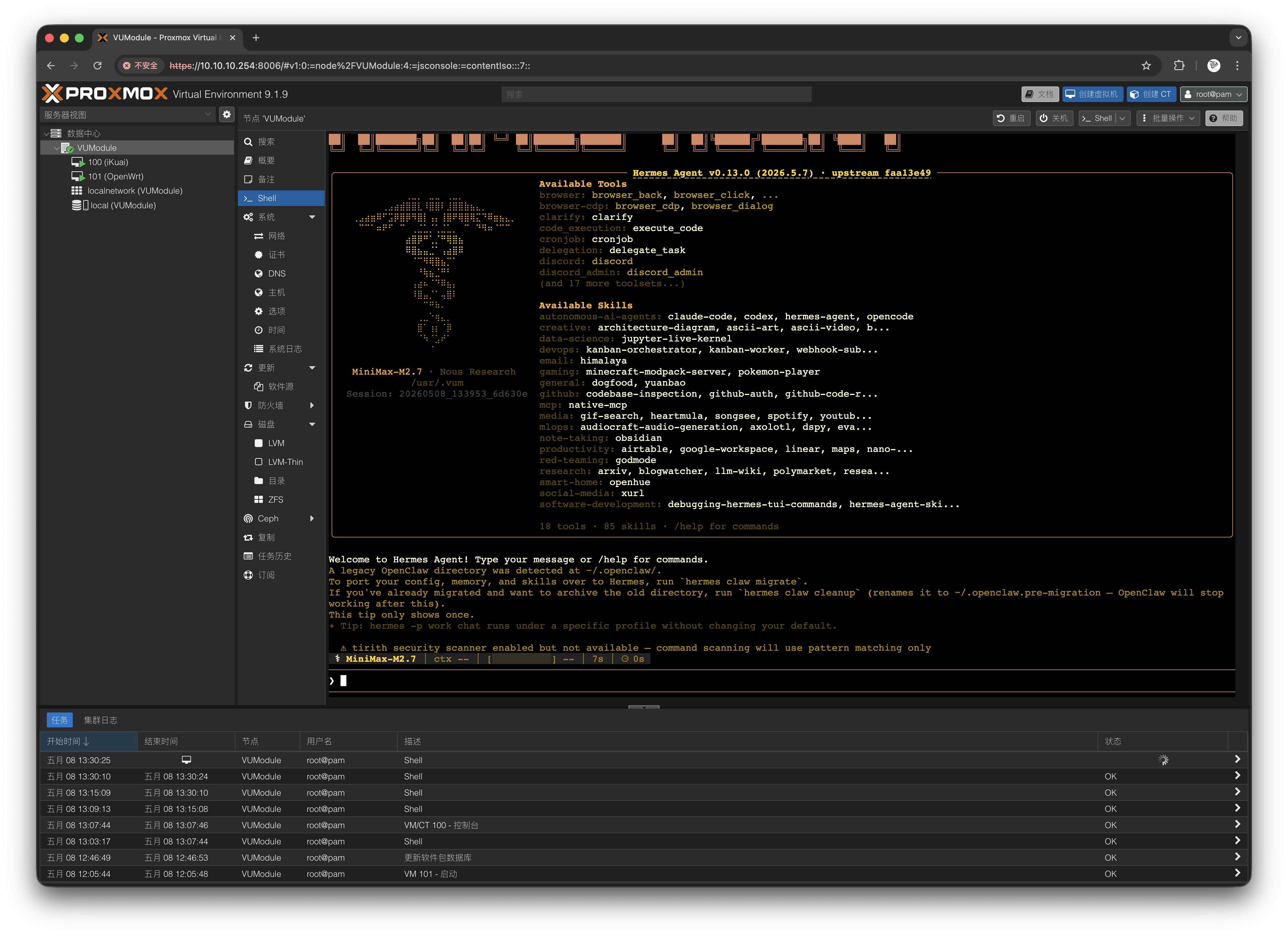1288x935 pixels.
Task: Open the browser extensions puzzle icon
Action: pyautogui.click(x=1179, y=66)
